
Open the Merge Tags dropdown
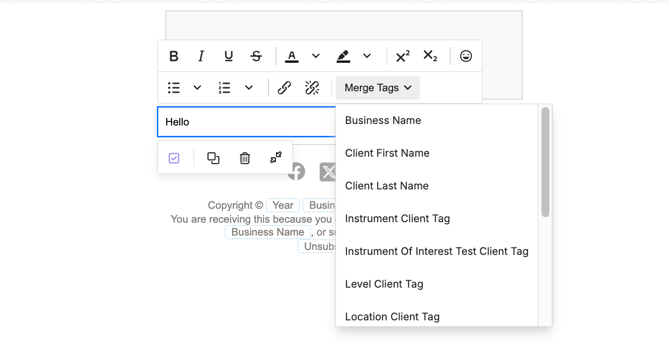[x=378, y=88]
